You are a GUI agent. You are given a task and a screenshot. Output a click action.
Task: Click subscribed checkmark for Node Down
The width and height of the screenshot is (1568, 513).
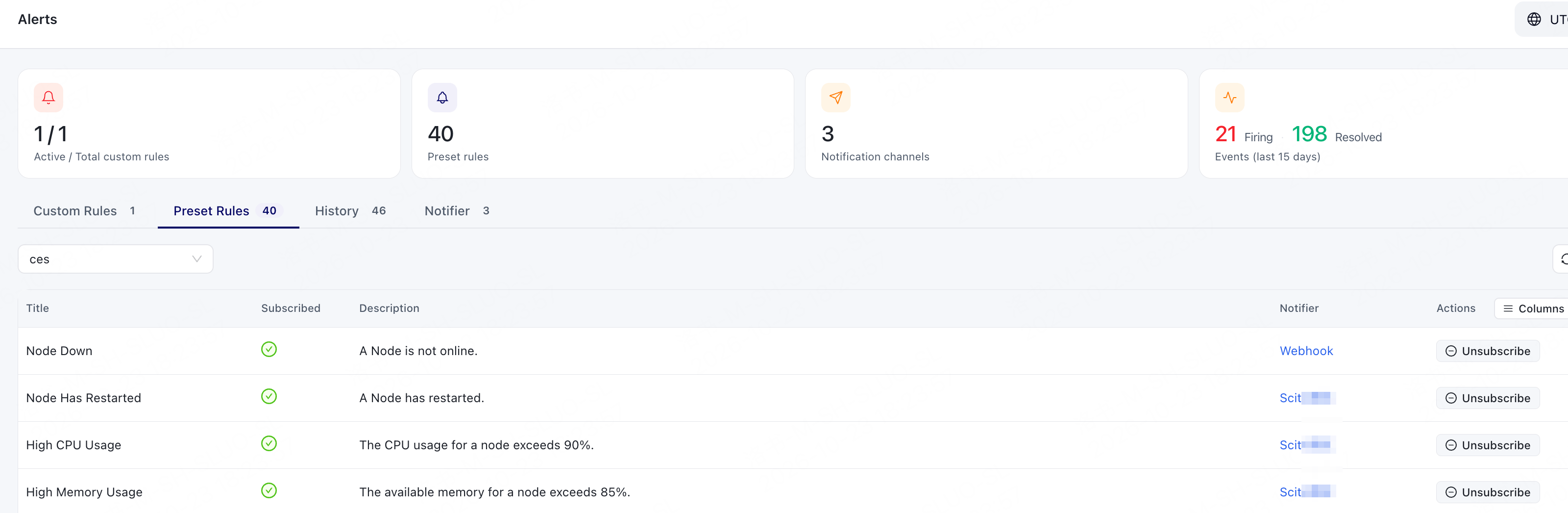[x=269, y=349]
